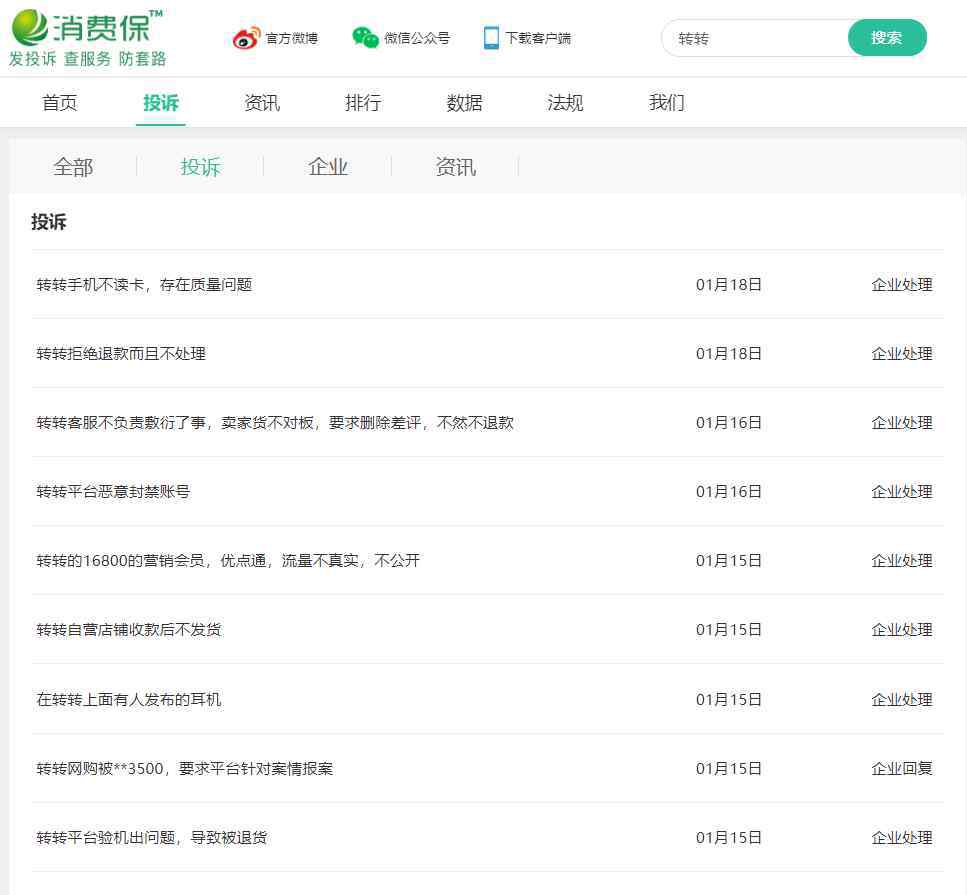The height and width of the screenshot is (895, 967).
Task: Open complaint 转转网购被**3500
Action: point(184,769)
